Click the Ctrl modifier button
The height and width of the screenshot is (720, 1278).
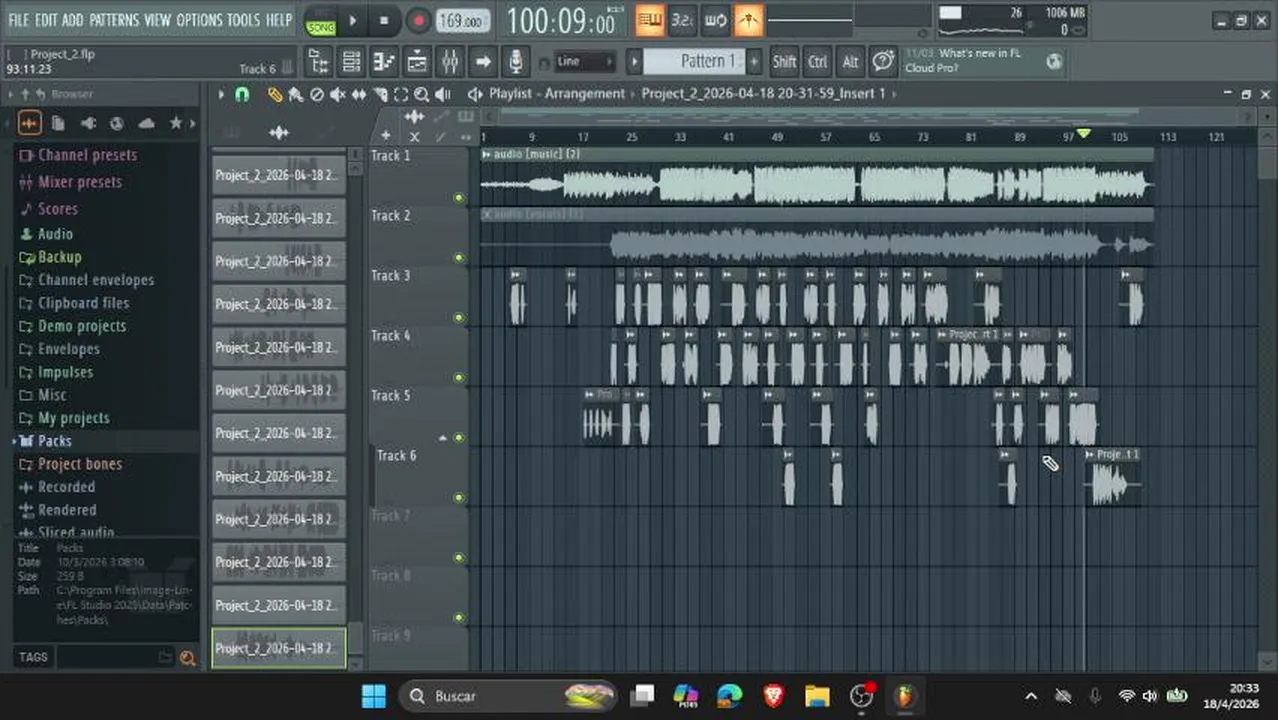pos(818,62)
